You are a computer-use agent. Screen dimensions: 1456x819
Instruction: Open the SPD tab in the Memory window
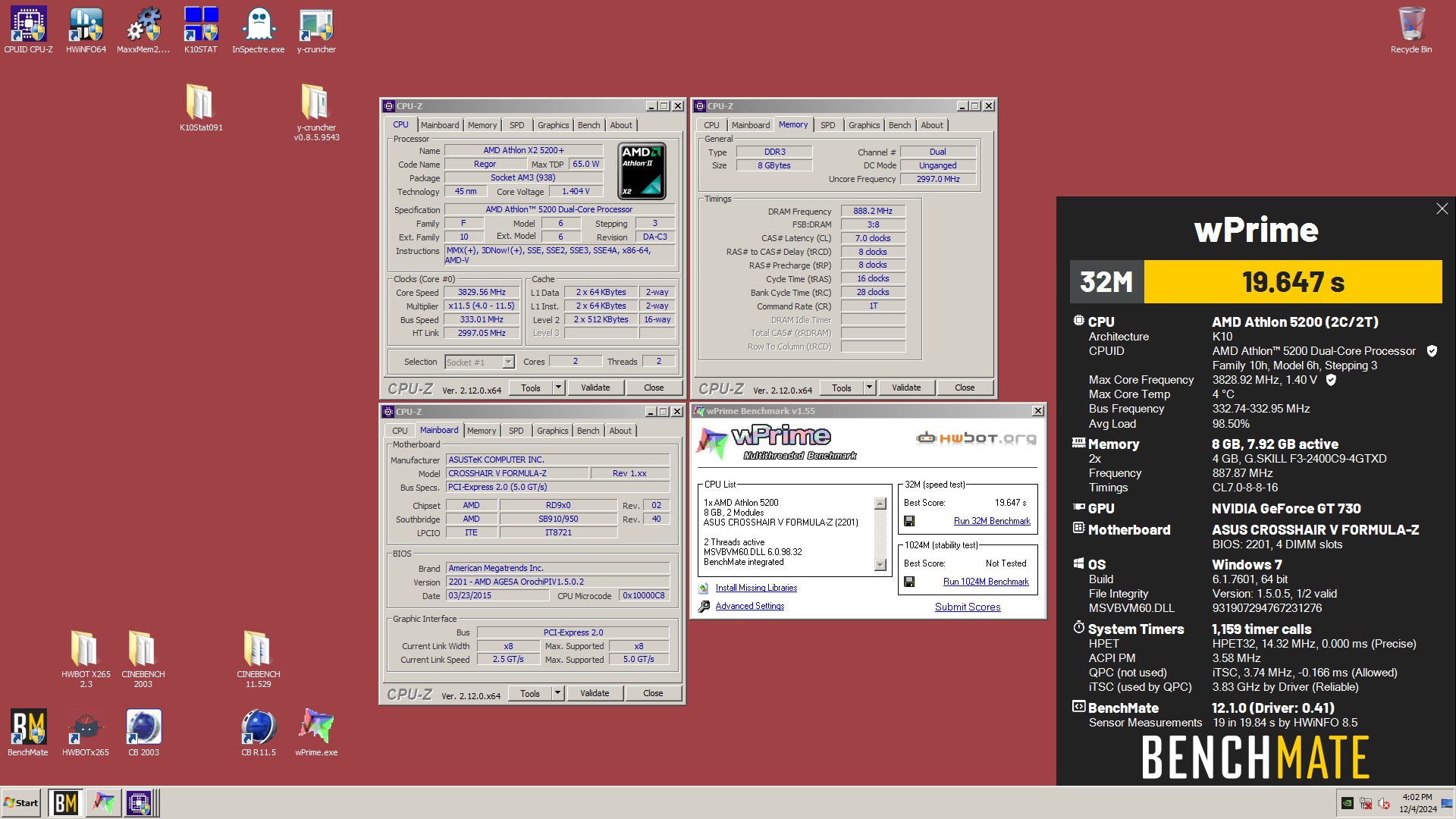click(828, 125)
